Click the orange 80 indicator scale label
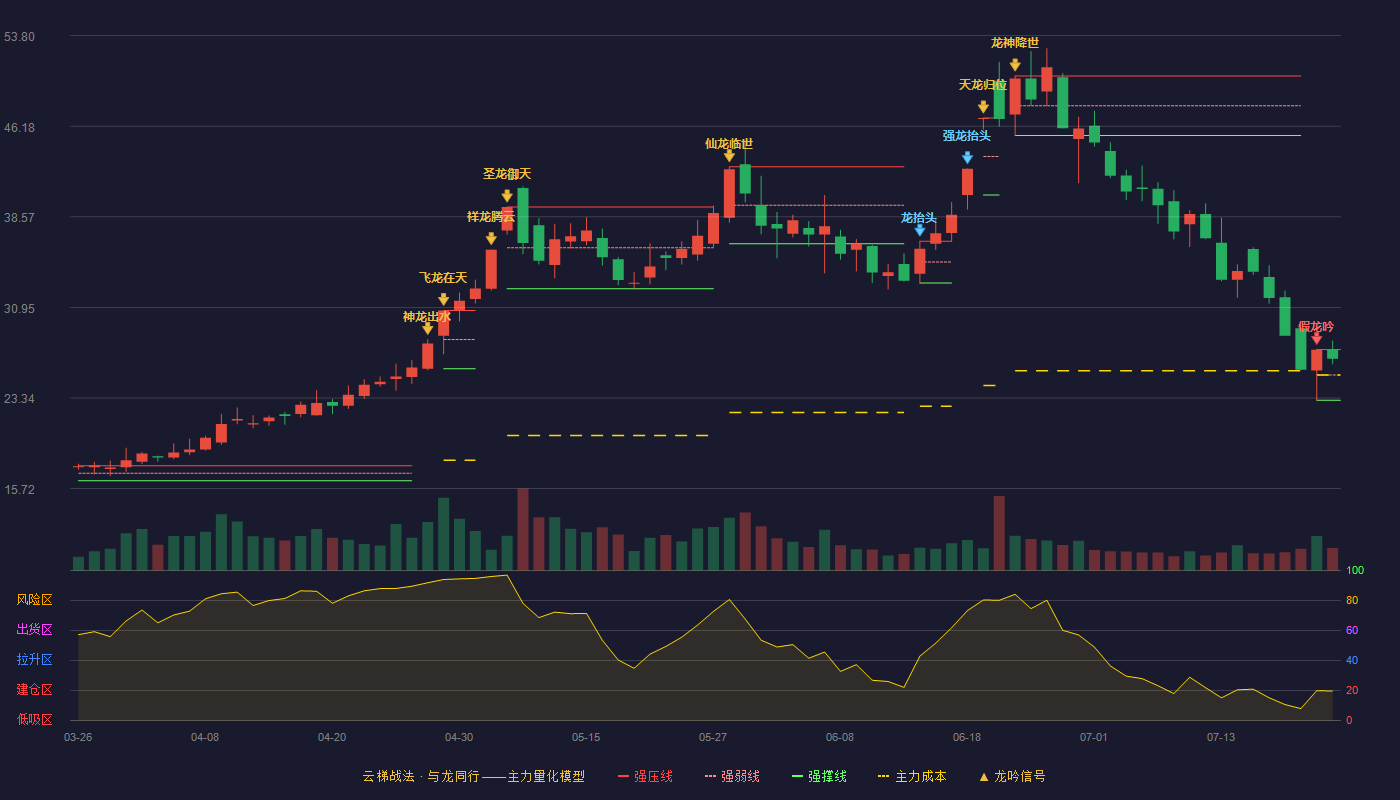 1352,601
